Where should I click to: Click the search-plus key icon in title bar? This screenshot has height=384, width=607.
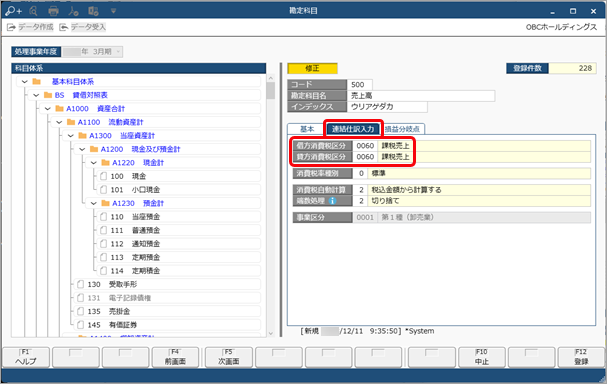14,11
